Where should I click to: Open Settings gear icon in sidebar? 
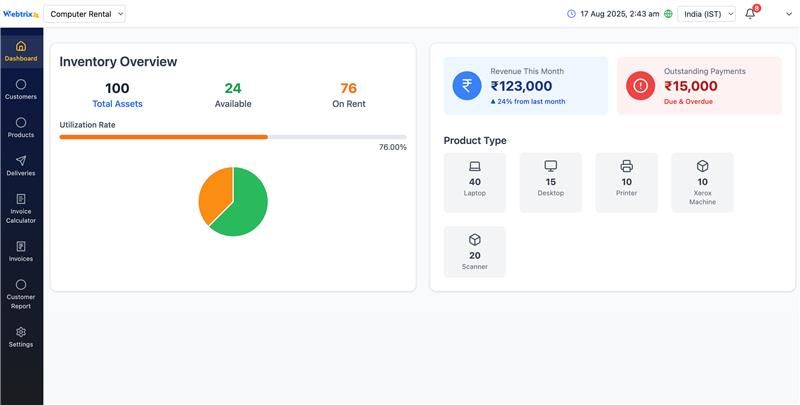click(21, 332)
